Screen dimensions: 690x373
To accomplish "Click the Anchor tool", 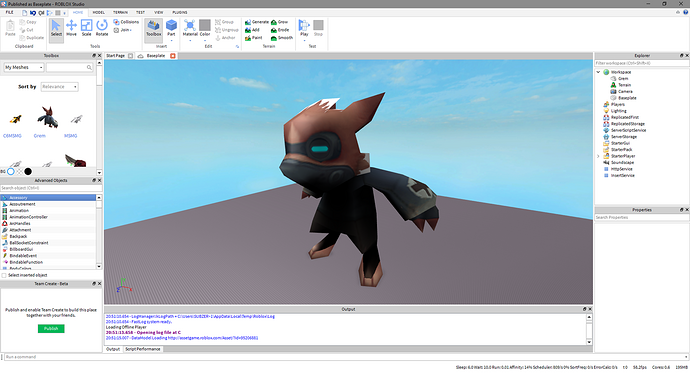I will coord(226,38).
